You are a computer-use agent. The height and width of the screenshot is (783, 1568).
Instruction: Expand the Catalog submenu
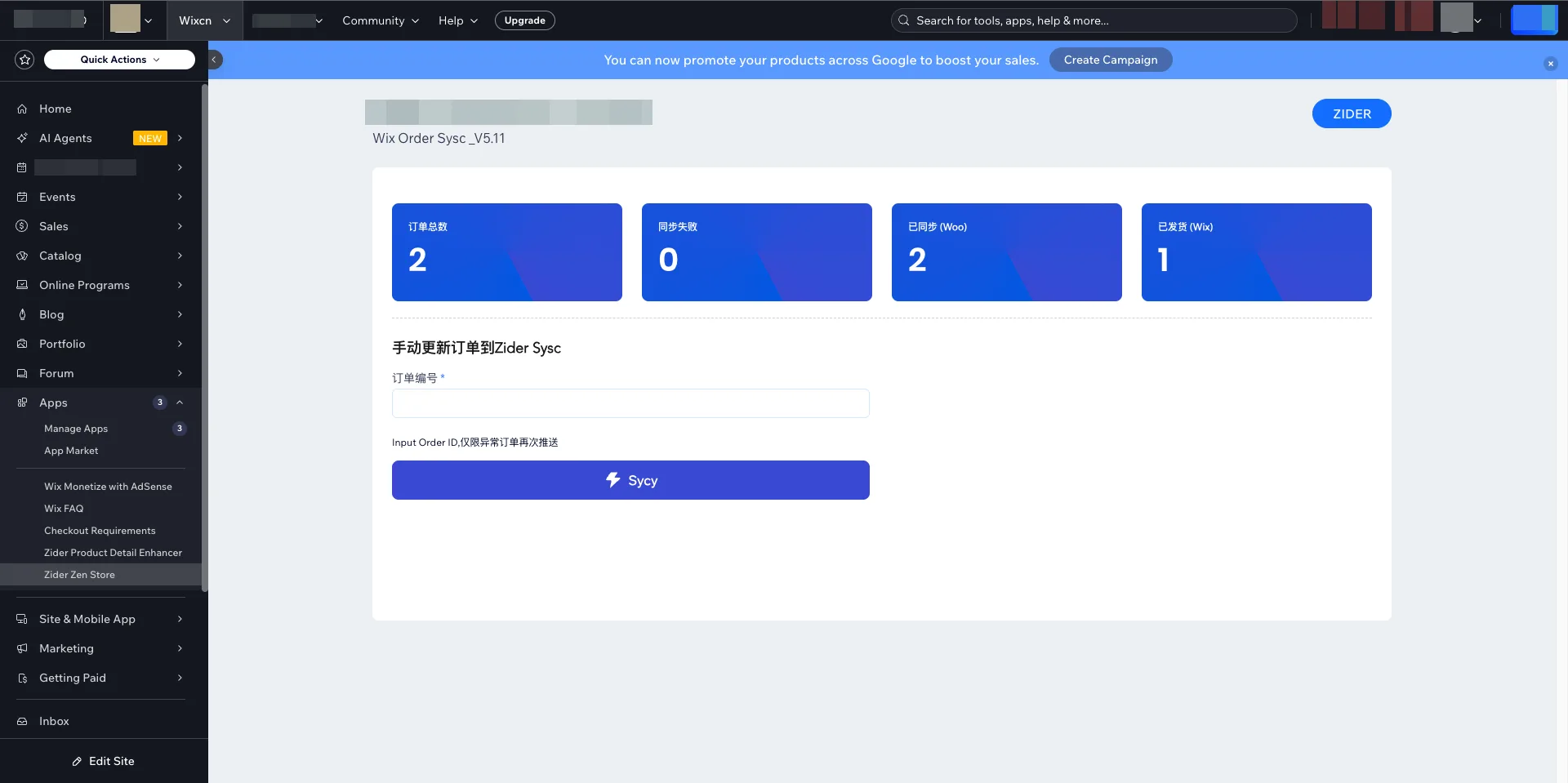(x=180, y=256)
